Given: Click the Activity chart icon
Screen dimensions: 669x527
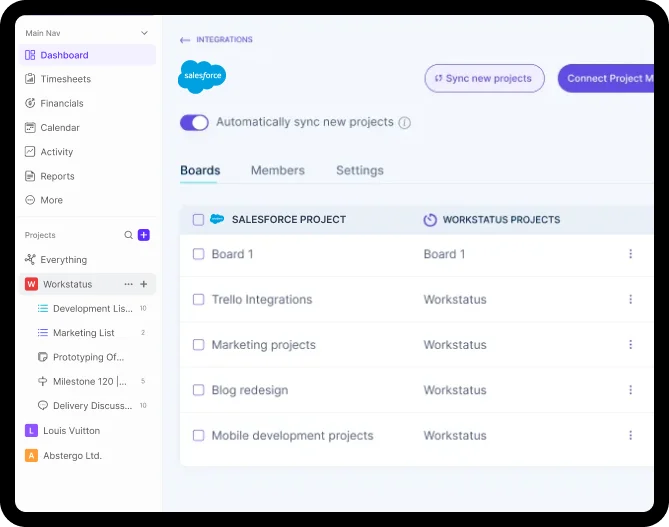Looking at the screenshot, I should tap(30, 152).
